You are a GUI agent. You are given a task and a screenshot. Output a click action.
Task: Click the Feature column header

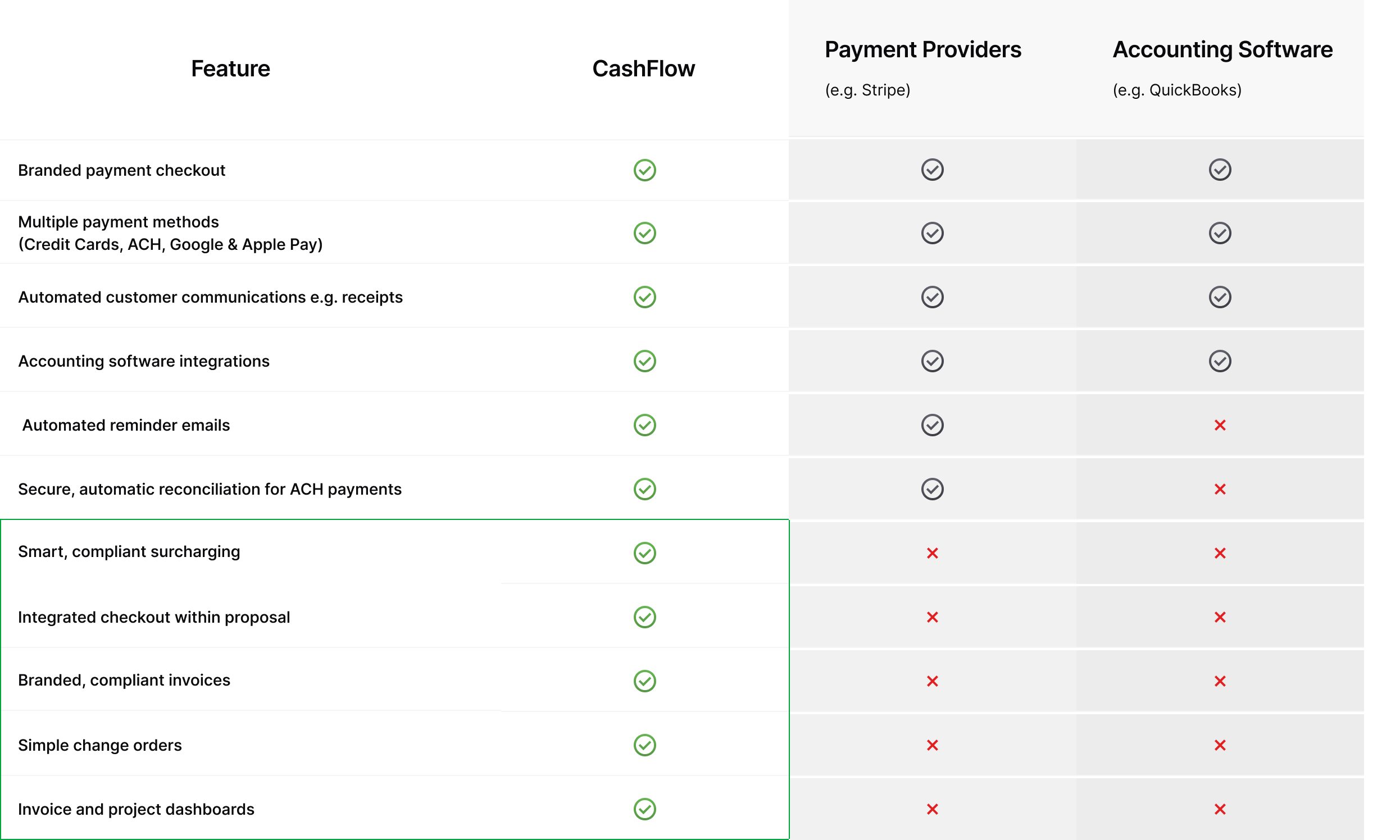point(230,69)
